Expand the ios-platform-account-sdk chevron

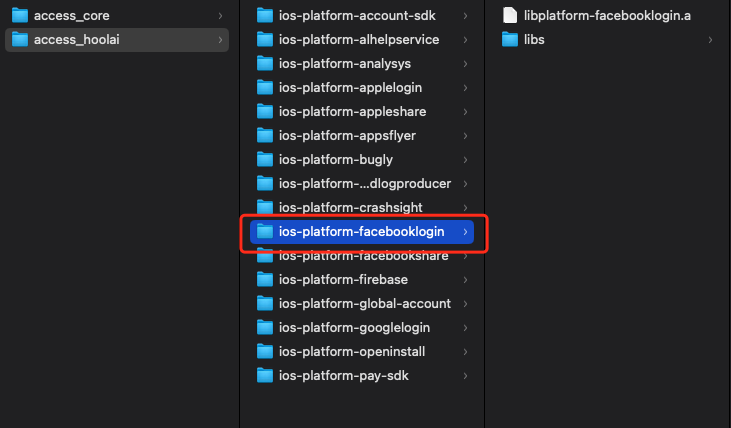tap(465, 16)
